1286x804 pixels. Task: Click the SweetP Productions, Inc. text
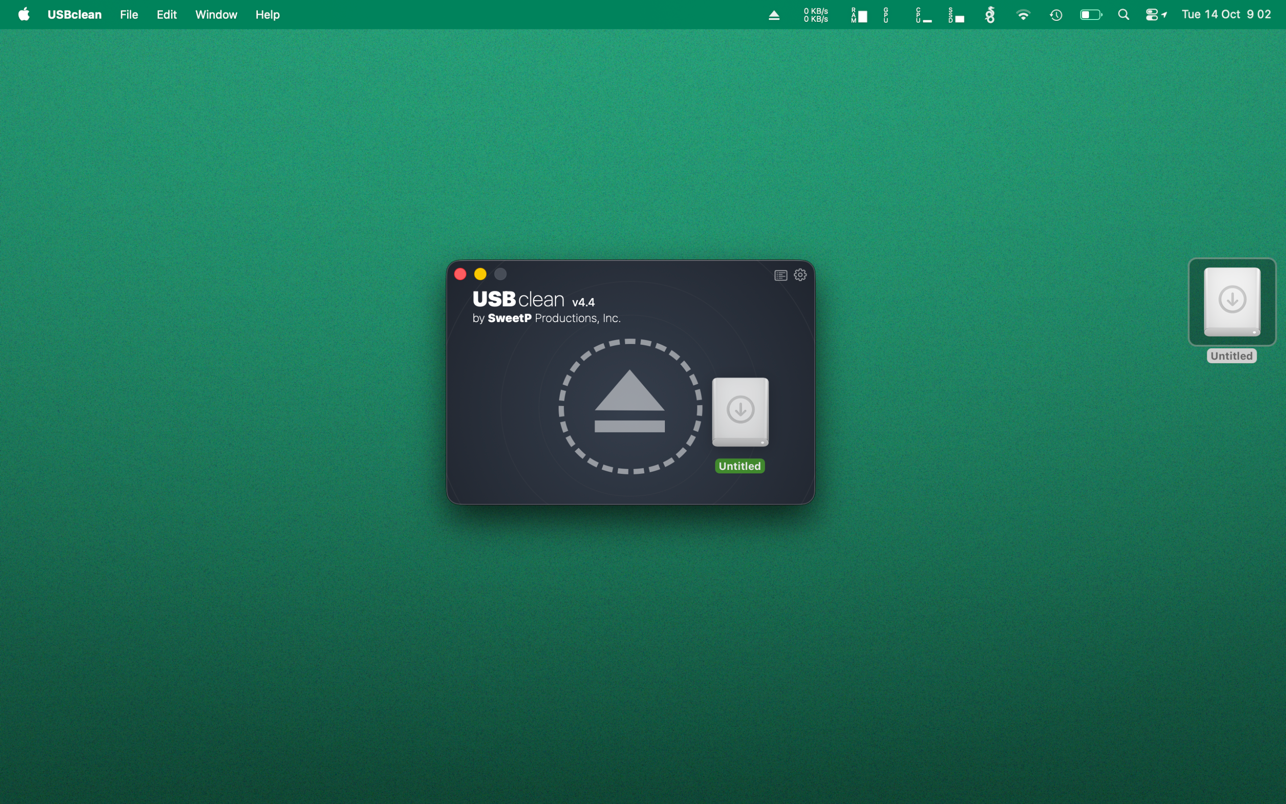pyautogui.click(x=554, y=318)
